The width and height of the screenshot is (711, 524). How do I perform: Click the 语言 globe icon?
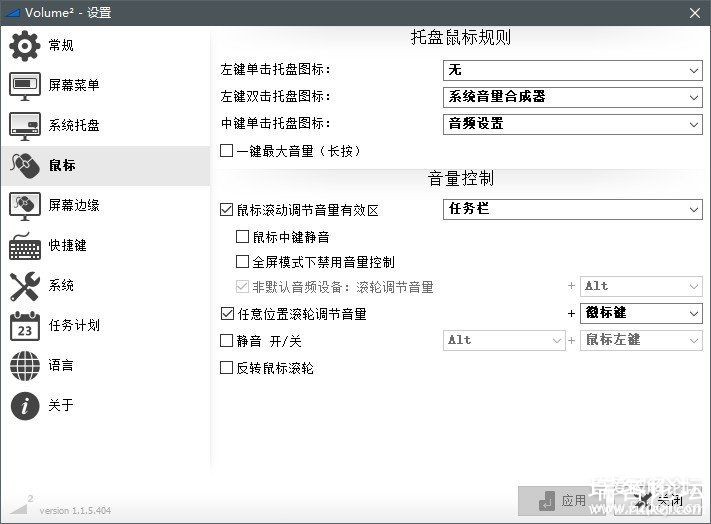25,366
